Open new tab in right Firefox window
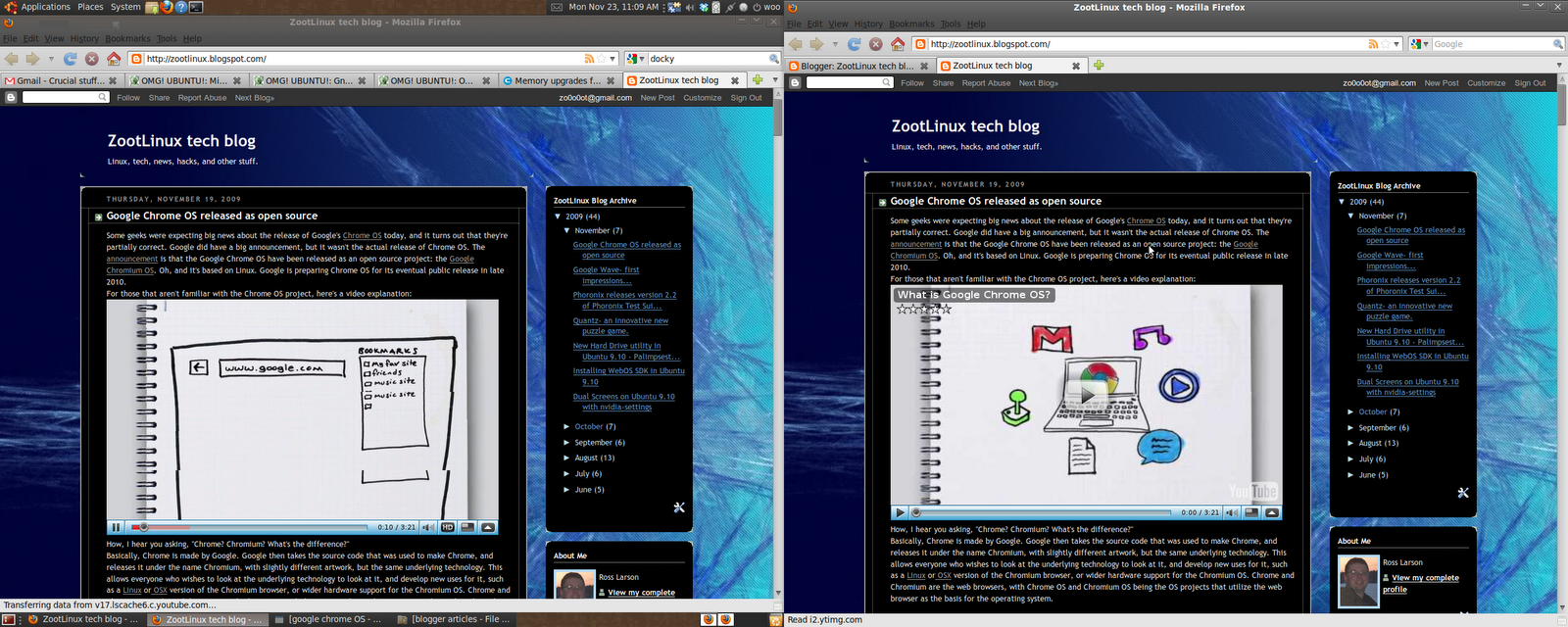Screen dimensions: 1568x627 click(1099, 66)
